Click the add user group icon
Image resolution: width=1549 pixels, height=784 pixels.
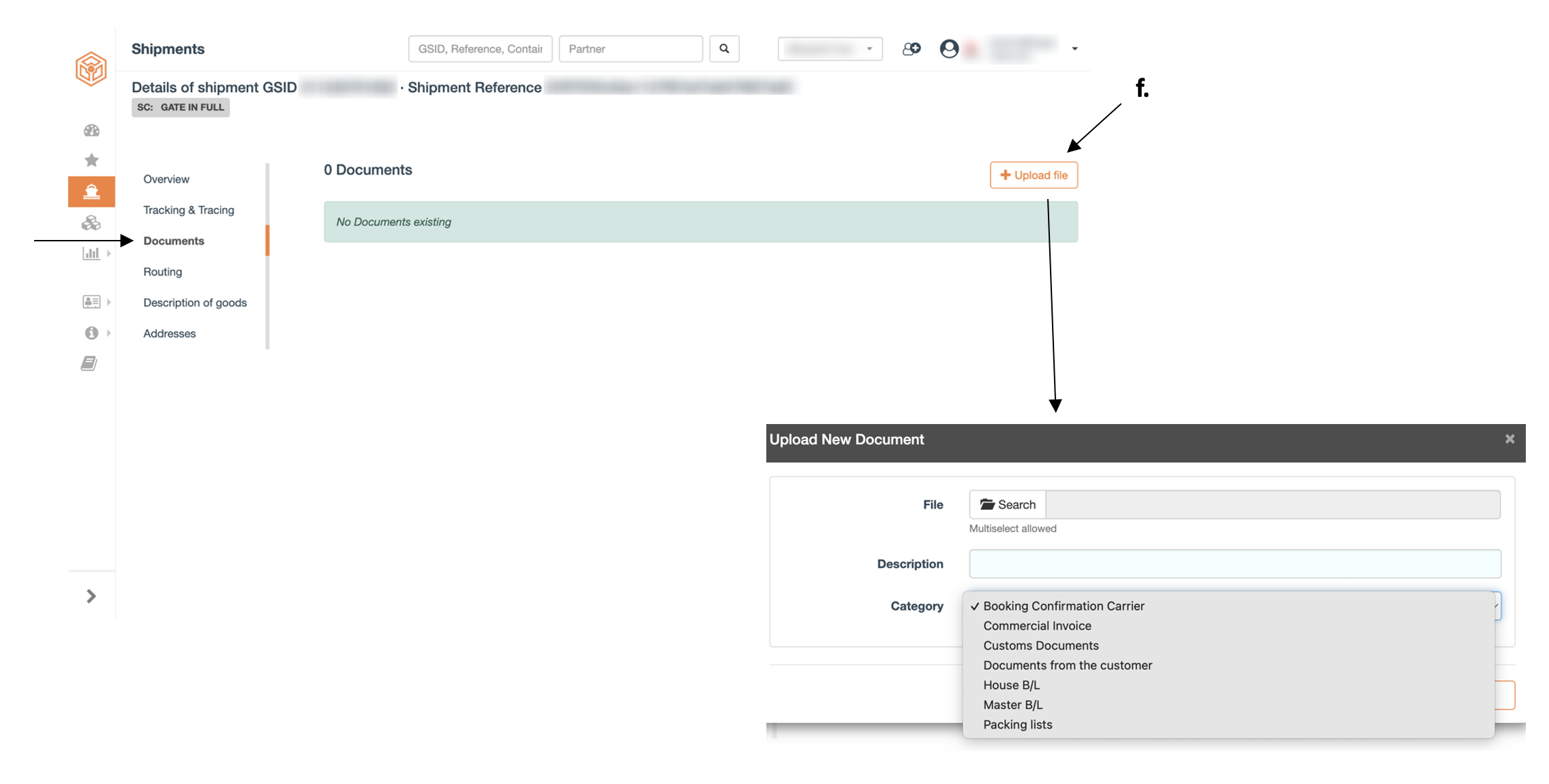[x=912, y=49]
